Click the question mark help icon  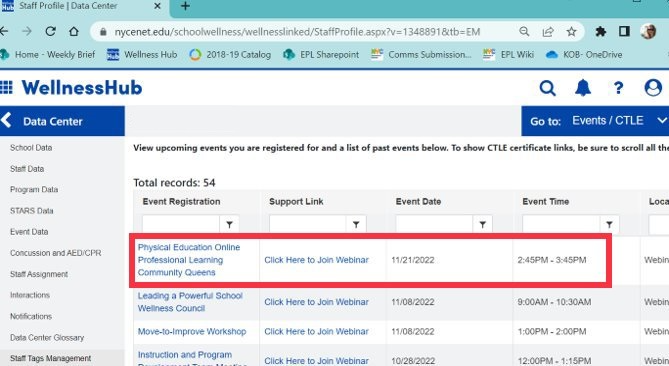[x=618, y=88]
